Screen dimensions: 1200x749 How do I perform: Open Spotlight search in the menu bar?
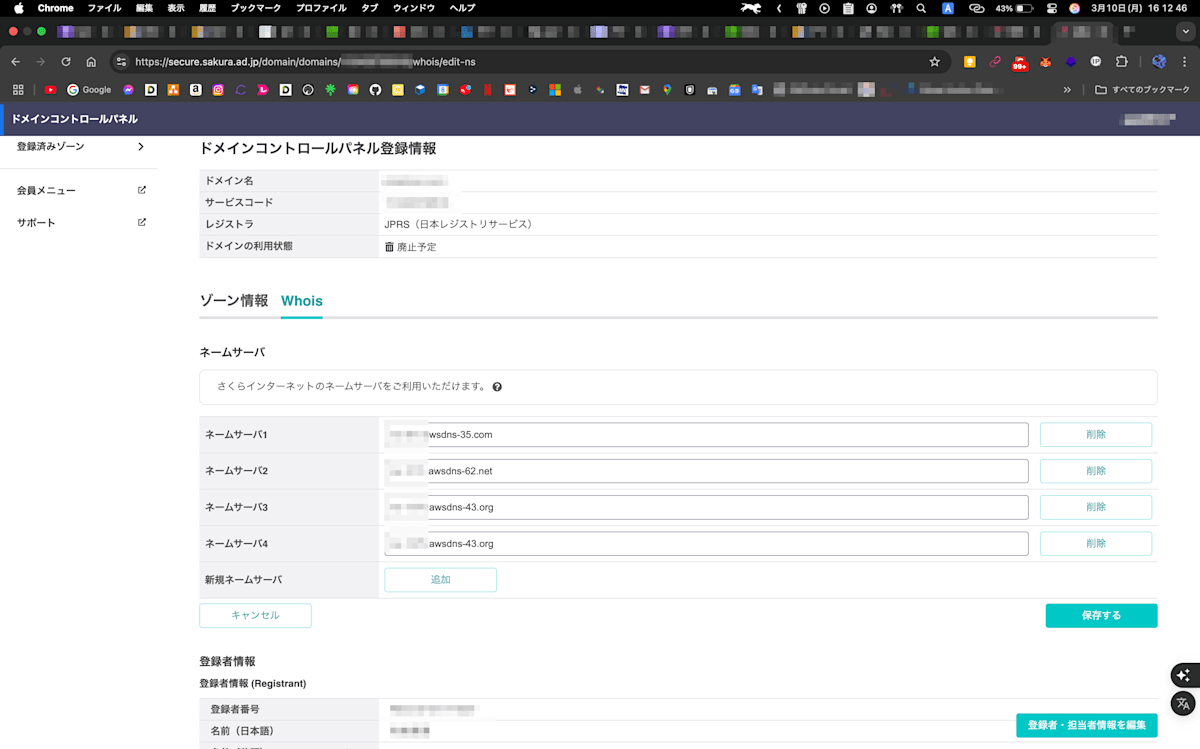[921, 8]
